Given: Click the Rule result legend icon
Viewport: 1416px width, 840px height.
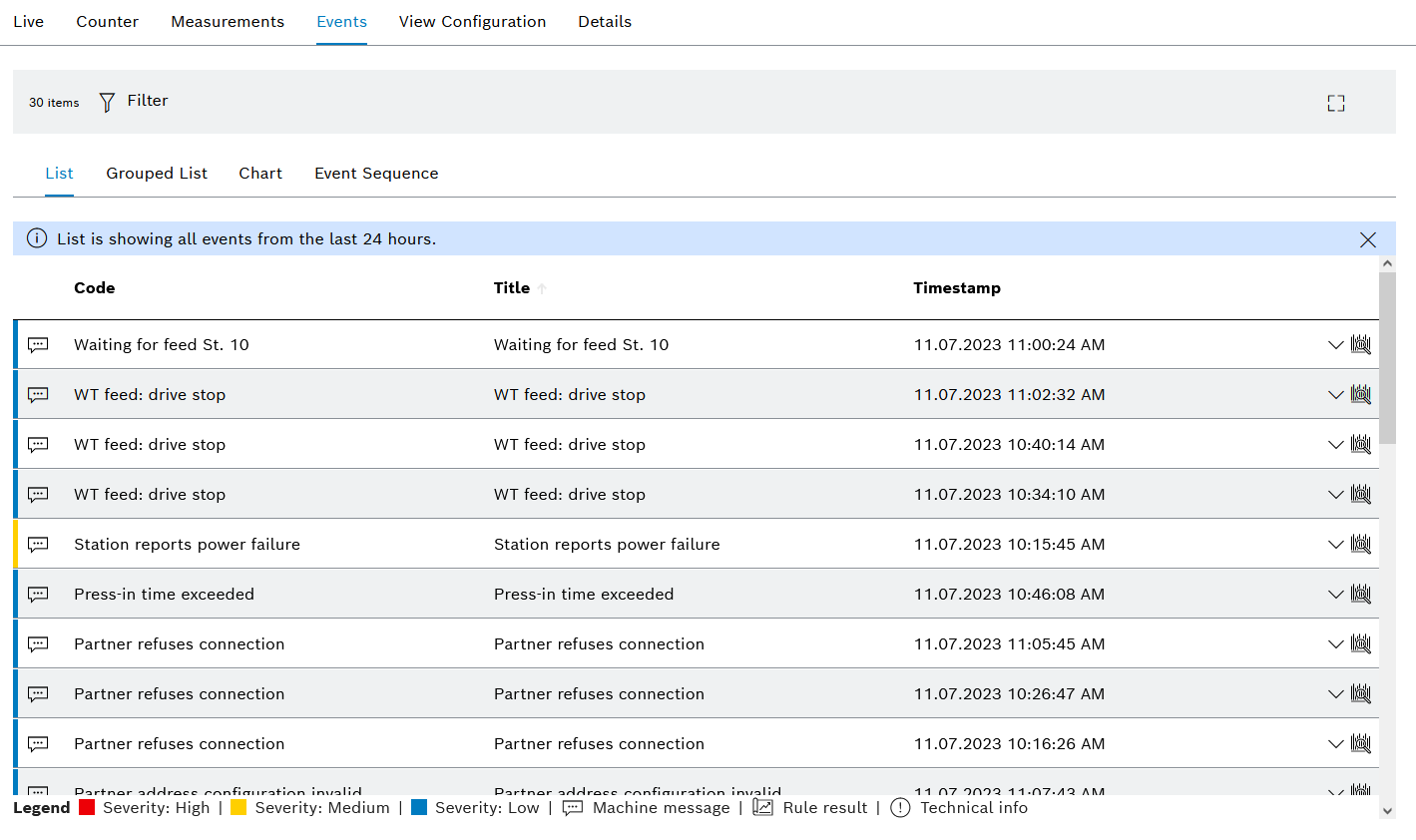Looking at the screenshot, I should point(763,808).
